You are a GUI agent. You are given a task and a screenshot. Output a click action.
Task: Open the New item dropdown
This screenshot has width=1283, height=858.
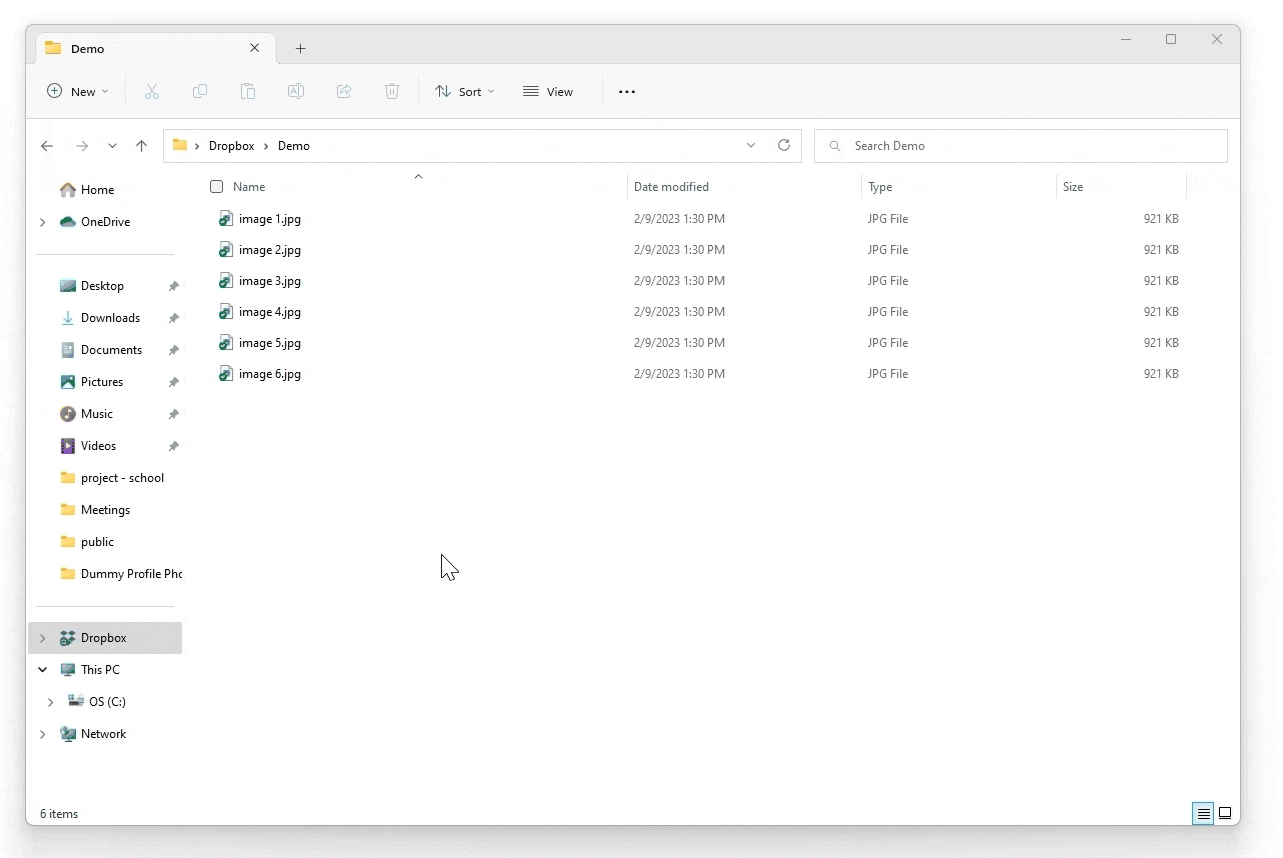tap(77, 92)
